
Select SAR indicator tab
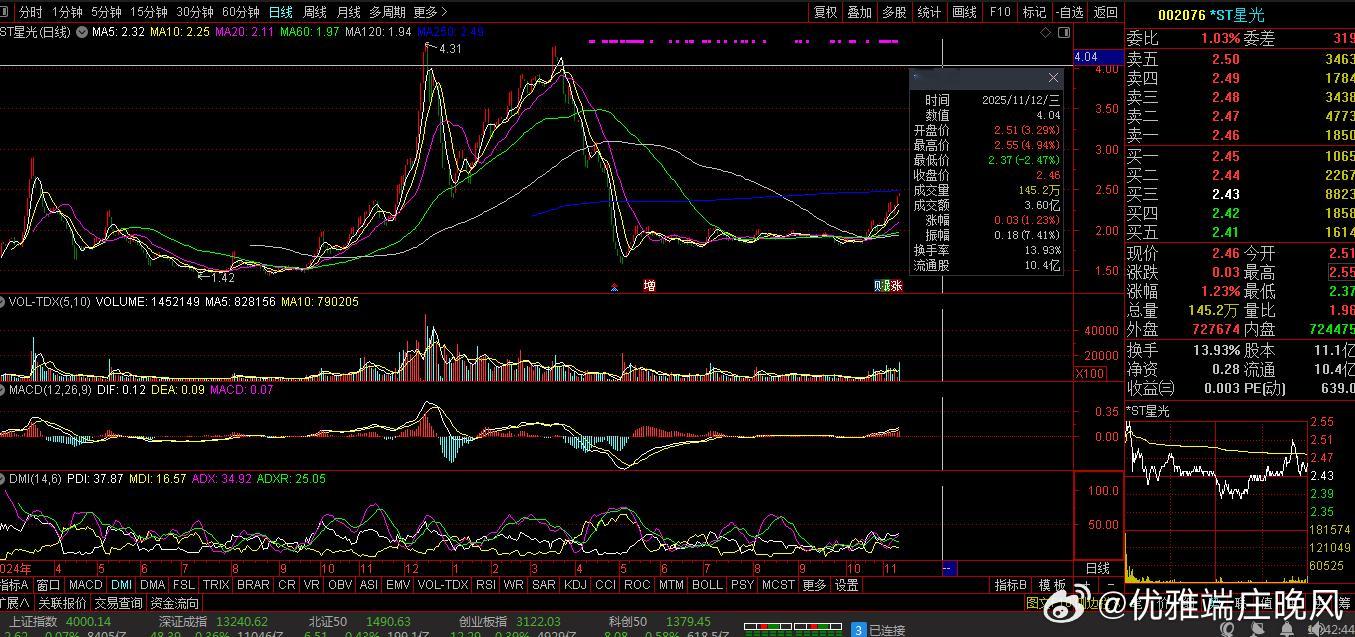(544, 585)
